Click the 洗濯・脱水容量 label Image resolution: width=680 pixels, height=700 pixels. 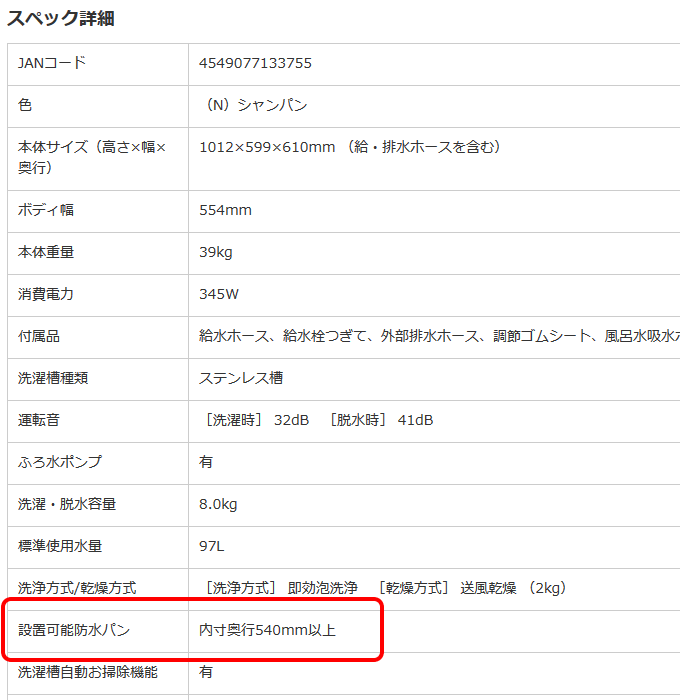pyautogui.click(x=67, y=504)
